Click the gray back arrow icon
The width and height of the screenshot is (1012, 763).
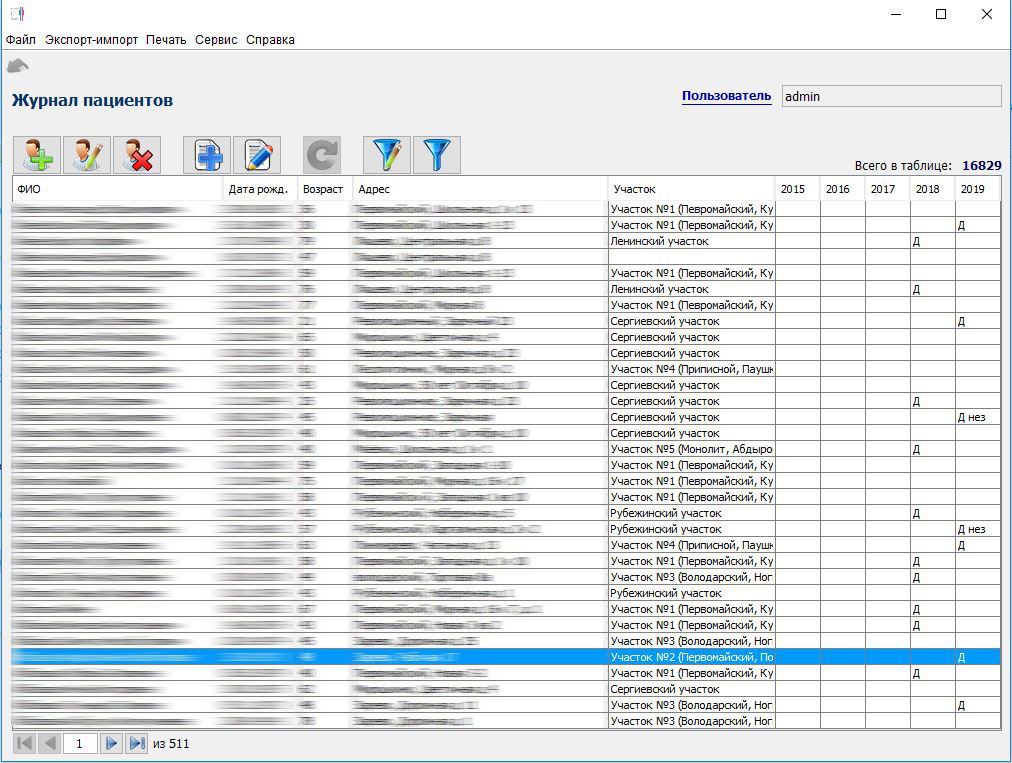pyautogui.click(x=18, y=66)
